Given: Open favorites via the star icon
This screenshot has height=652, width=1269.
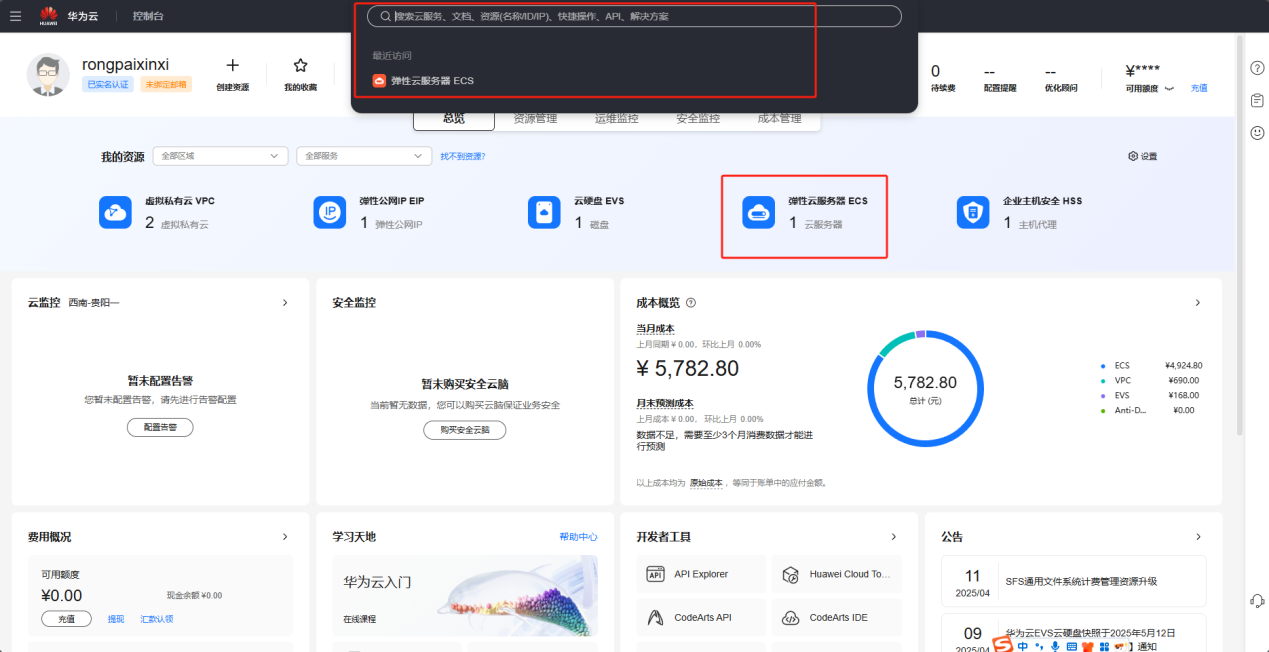Looking at the screenshot, I should click(x=300, y=66).
